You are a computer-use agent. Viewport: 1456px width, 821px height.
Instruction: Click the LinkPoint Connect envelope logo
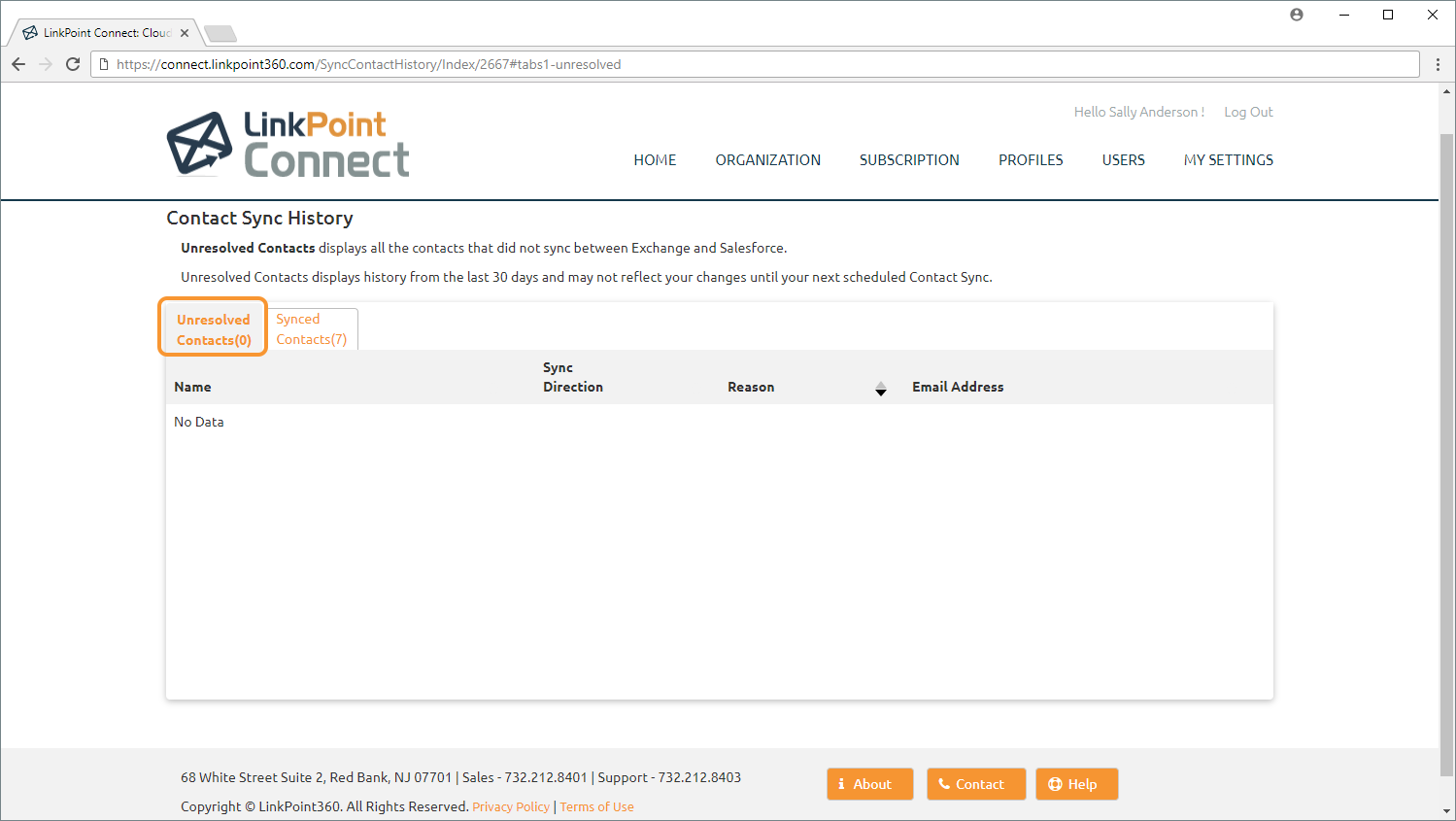(199, 143)
